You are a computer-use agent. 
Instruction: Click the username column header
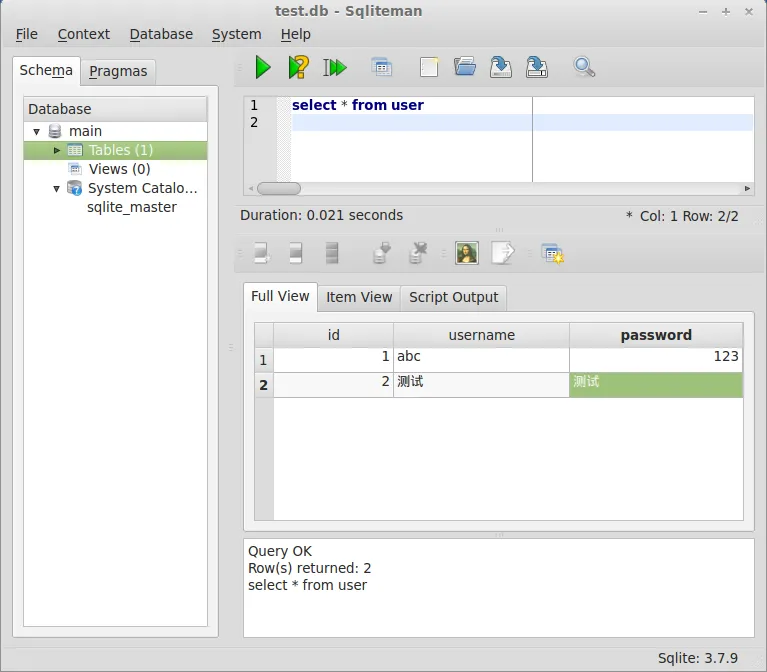coord(481,335)
